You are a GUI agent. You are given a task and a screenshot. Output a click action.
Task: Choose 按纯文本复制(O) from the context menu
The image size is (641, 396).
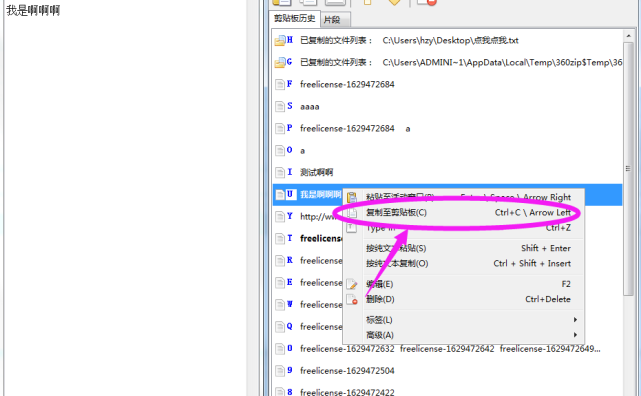[463, 264]
